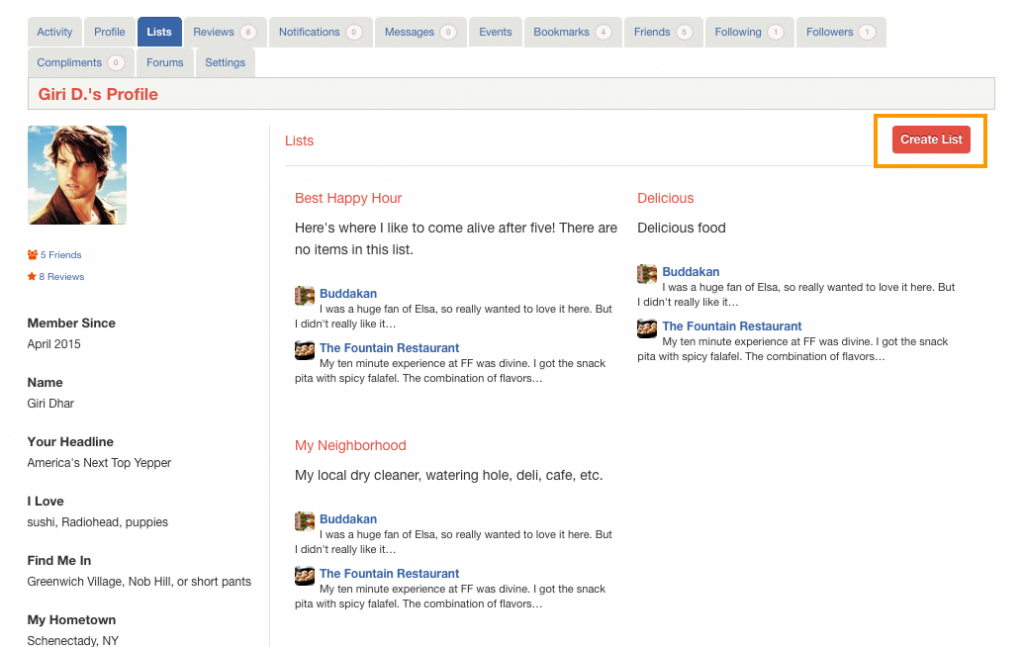Image resolution: width=1024 pixels, height=647 pixels.
Task: Click Buddakan thumbnail in My Neighborhood
Action: pyautogui.click(x=304, y=521)
